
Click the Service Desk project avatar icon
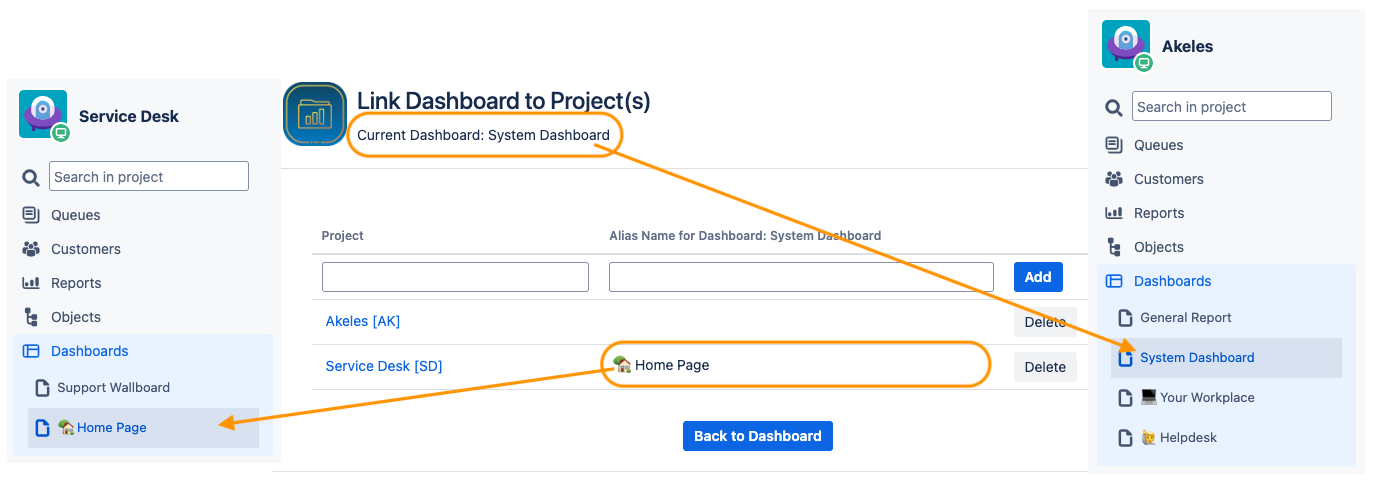tap(43, 114)
